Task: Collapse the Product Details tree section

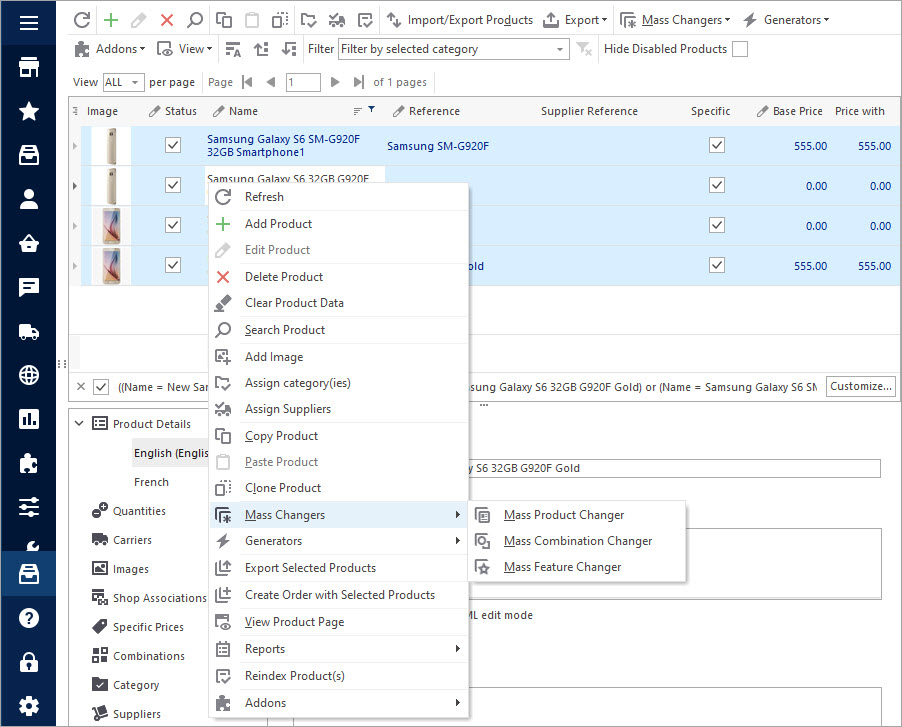Action: (79, 424)
